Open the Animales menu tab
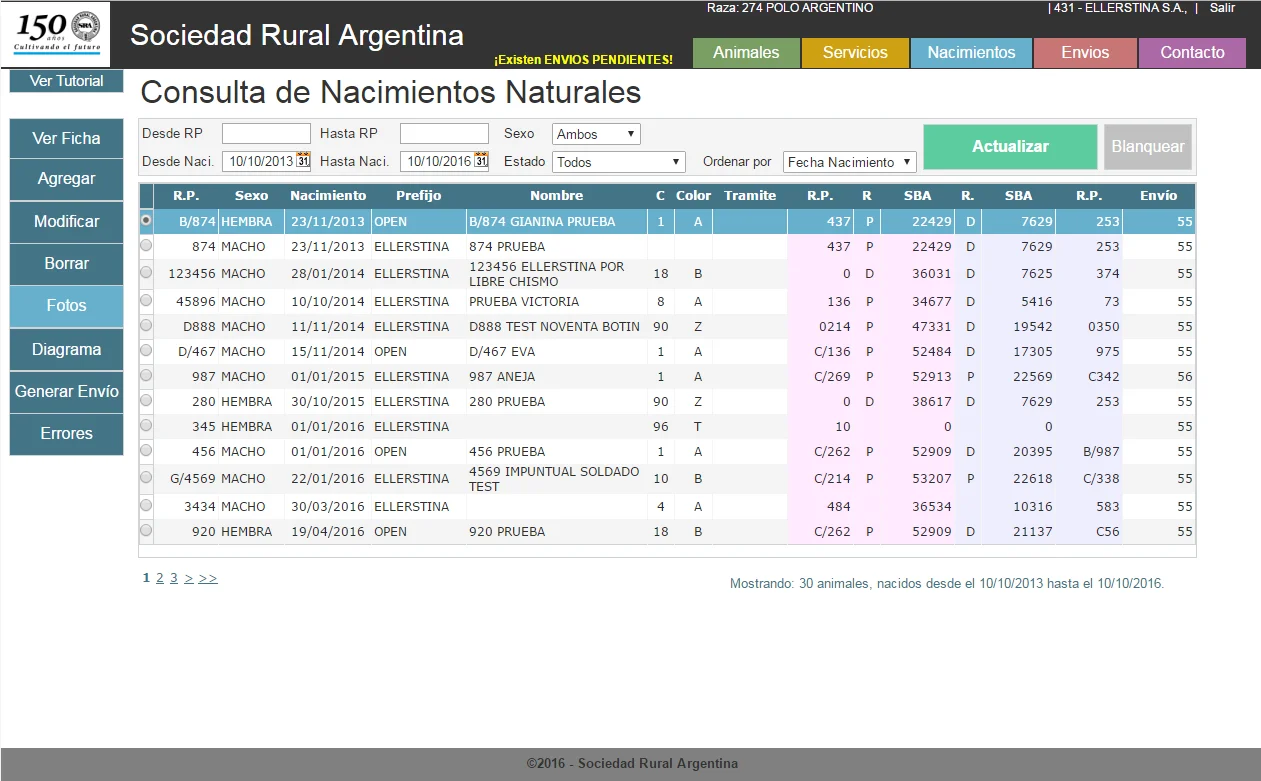 [746, 53]
